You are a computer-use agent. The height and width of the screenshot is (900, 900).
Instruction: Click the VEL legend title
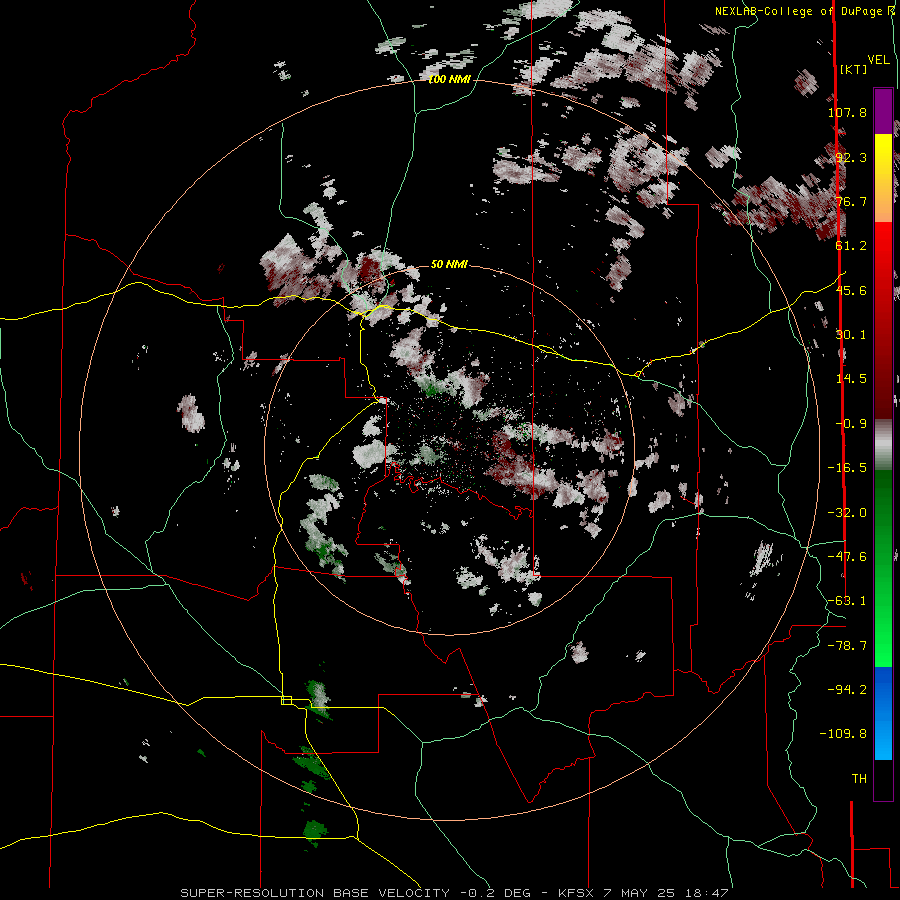[878, 60]
